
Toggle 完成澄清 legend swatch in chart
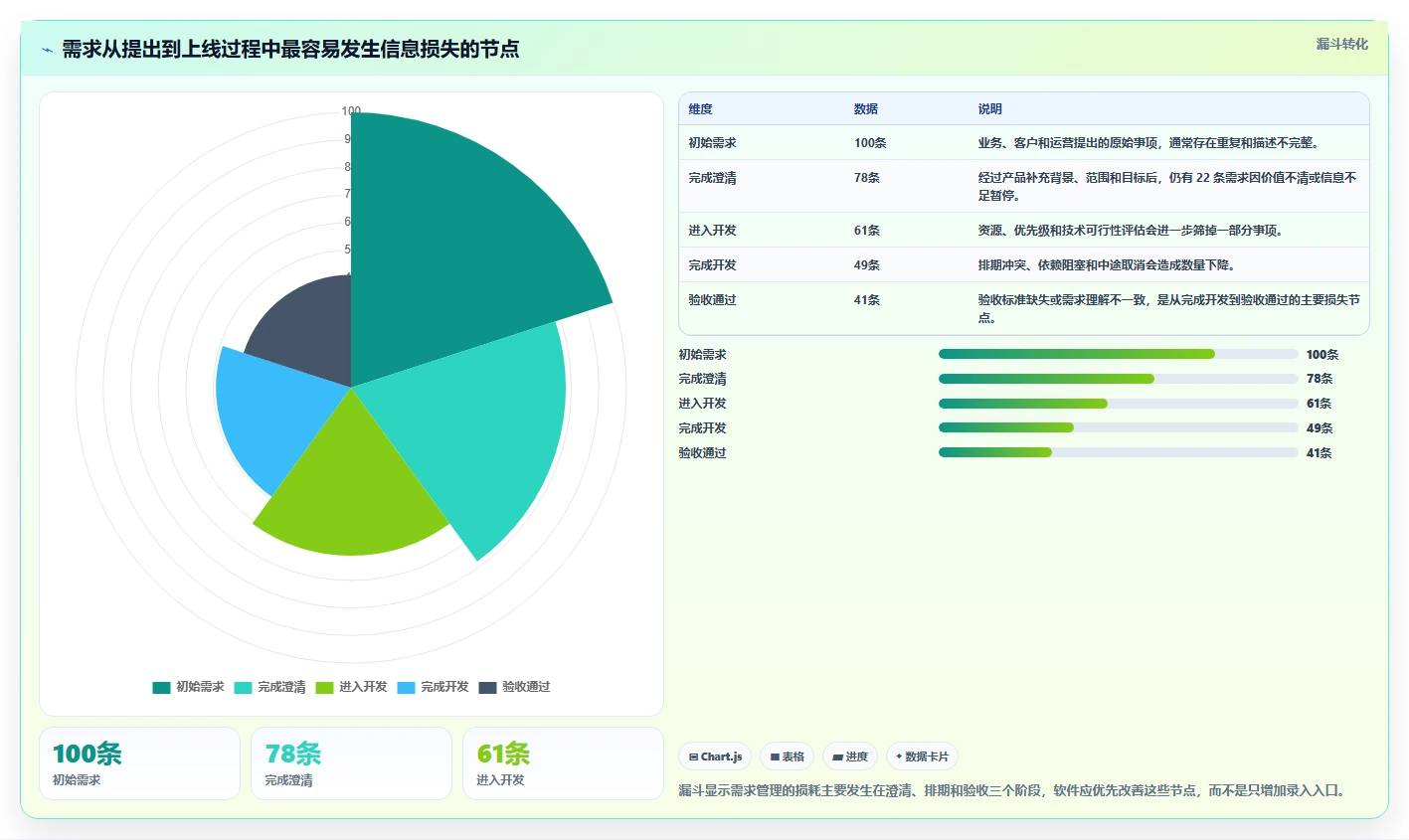pos(243,688)
